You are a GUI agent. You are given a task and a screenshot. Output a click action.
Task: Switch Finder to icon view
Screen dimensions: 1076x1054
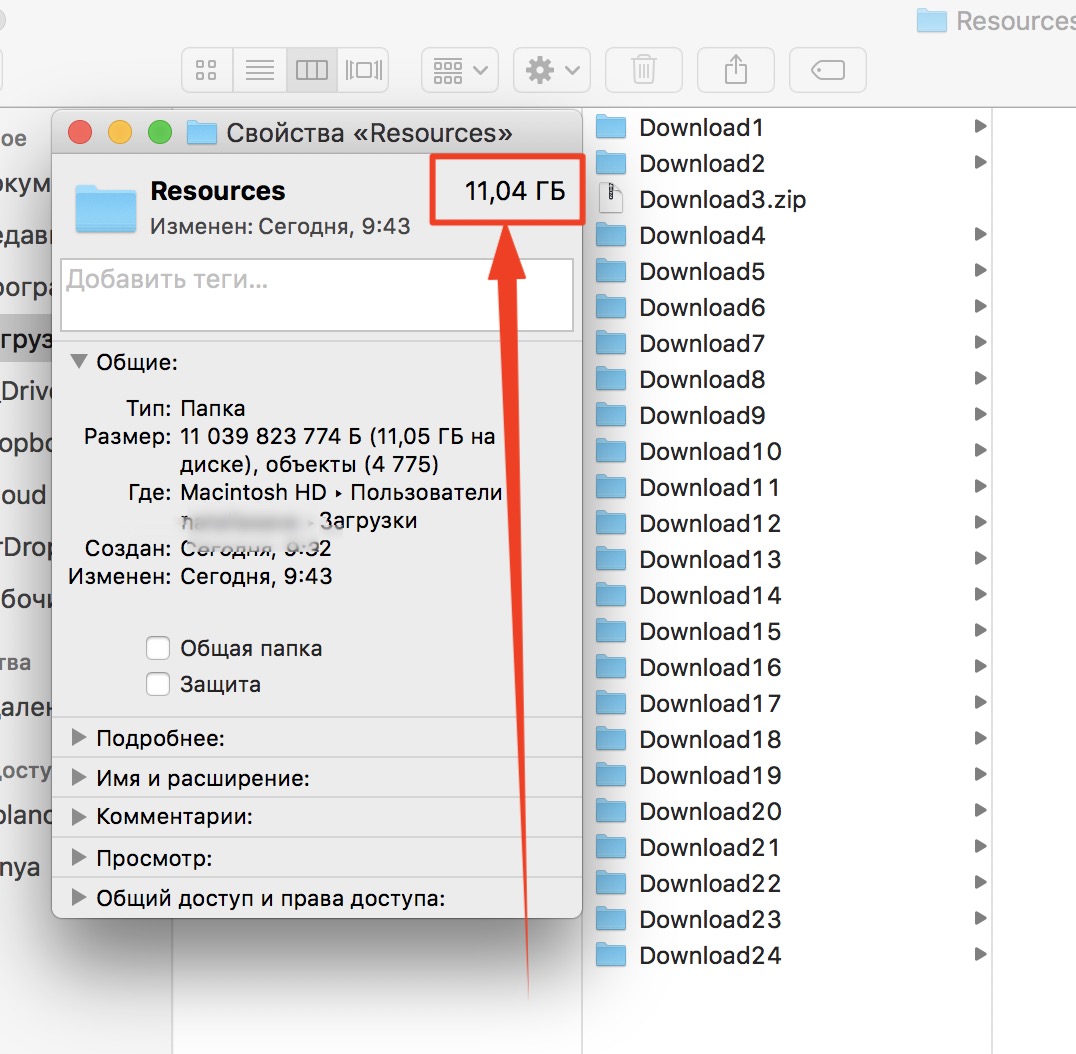tap(207, 70)
